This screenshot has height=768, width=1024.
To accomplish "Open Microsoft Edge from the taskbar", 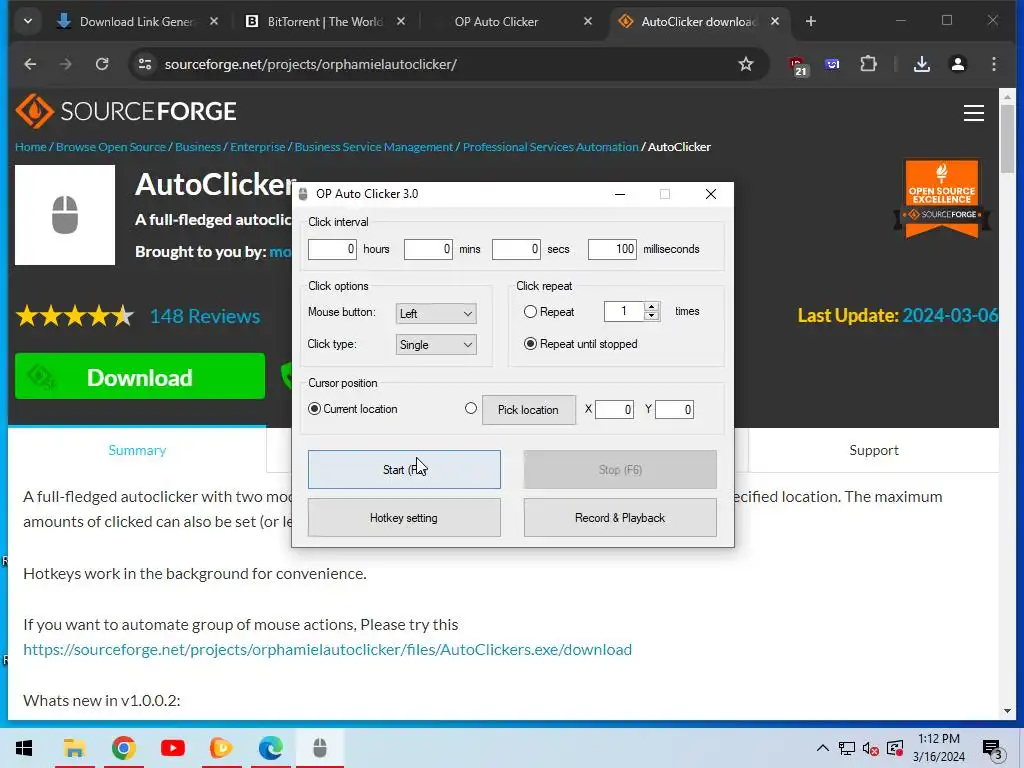I will (270, 748).
